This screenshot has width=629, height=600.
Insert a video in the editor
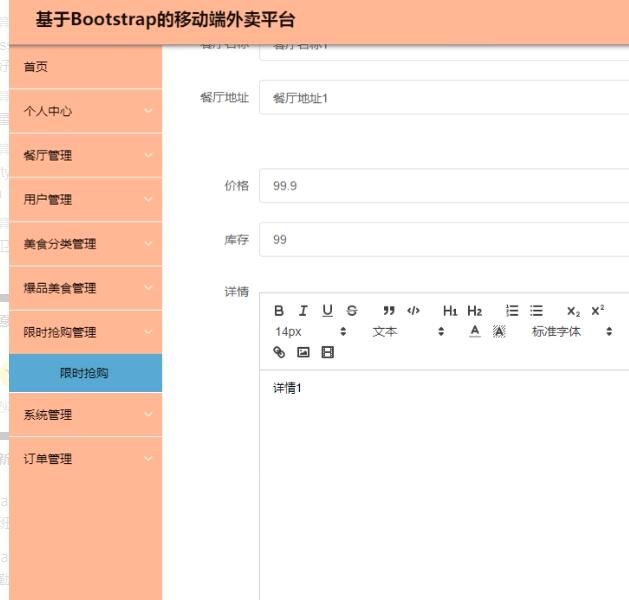(327, 352)
